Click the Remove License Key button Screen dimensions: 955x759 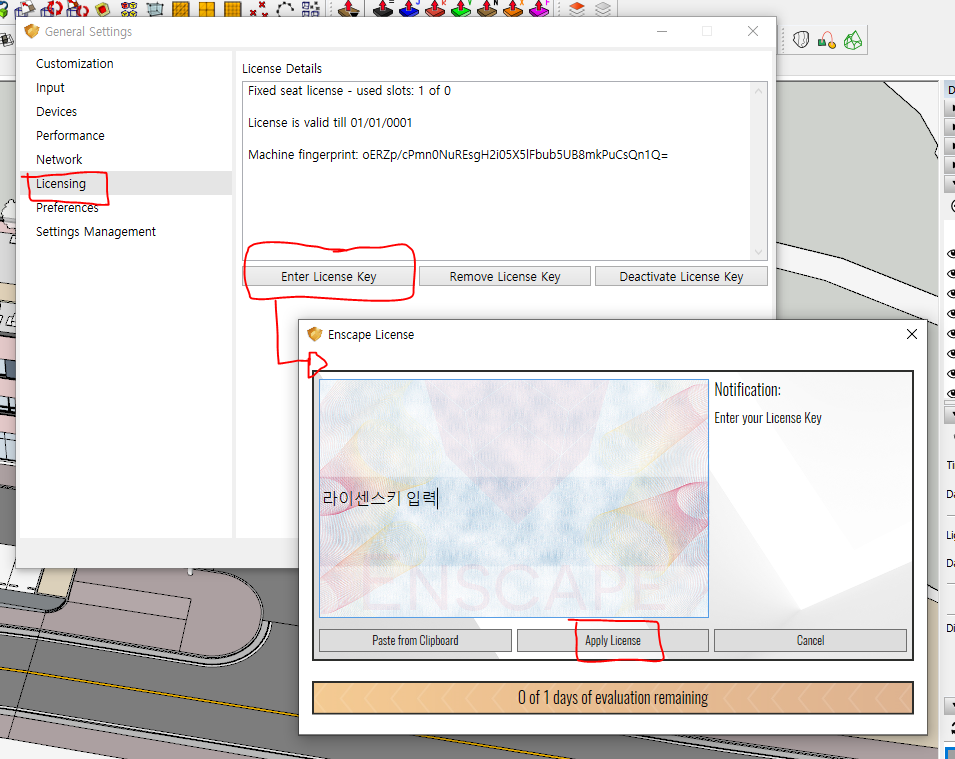coord(505,277)
